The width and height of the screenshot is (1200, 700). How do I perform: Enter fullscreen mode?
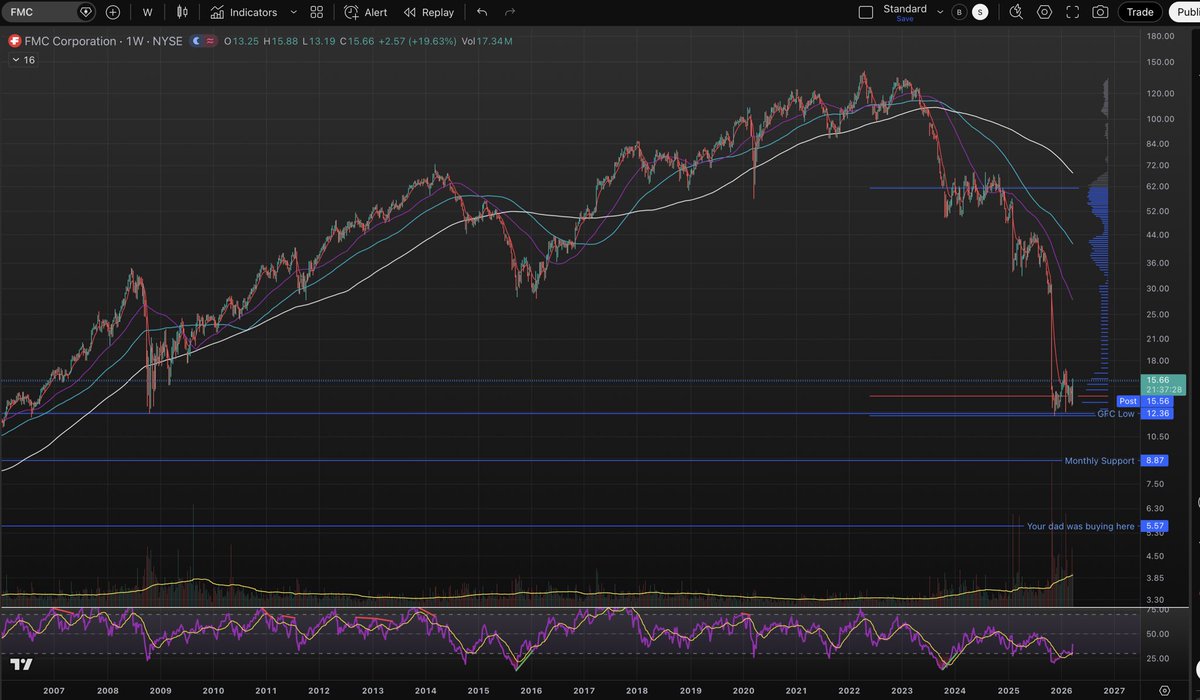pyautogui.click(x=1073, y=12)
